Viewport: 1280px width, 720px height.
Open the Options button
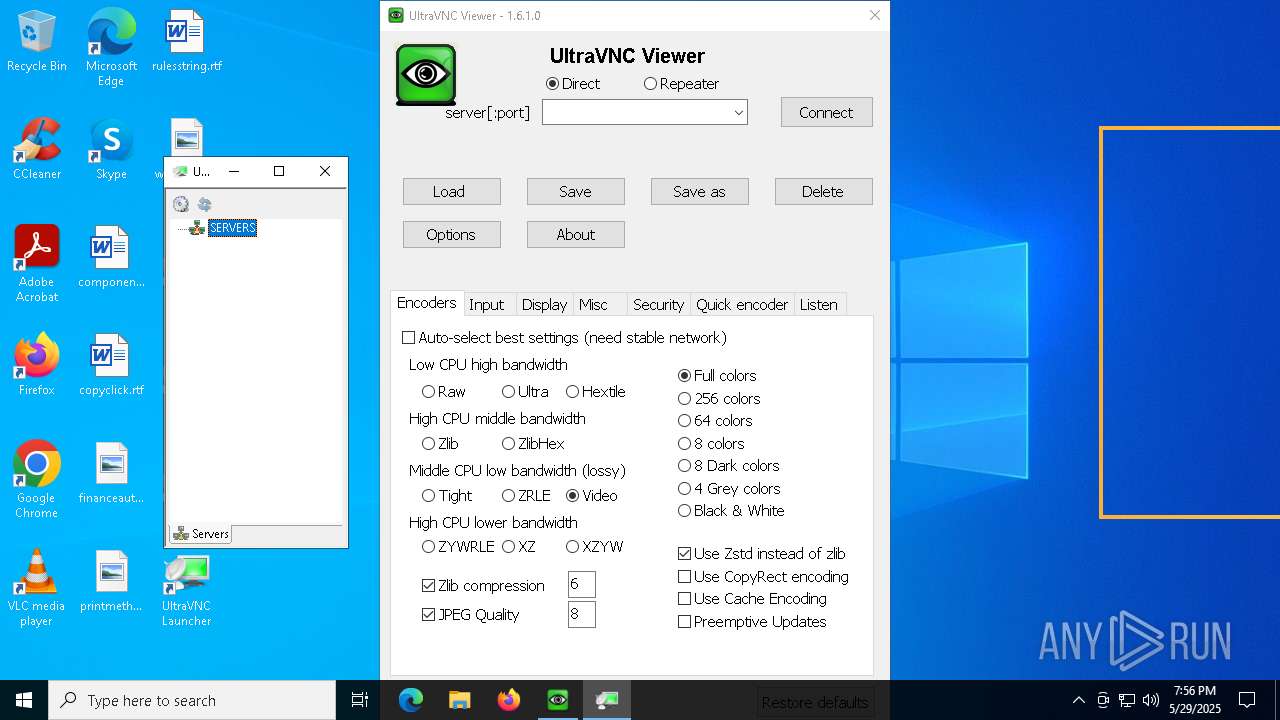pyautogui.click(x=451, y=234)
